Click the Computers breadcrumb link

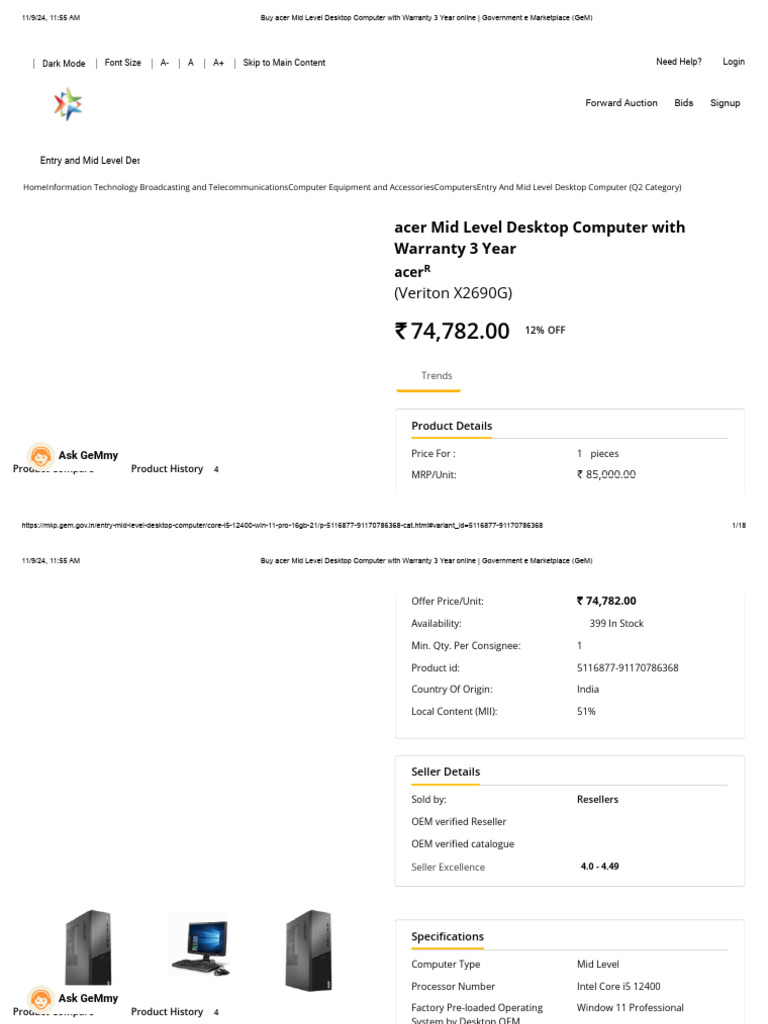pyautogui.click(x=455, y=187)
